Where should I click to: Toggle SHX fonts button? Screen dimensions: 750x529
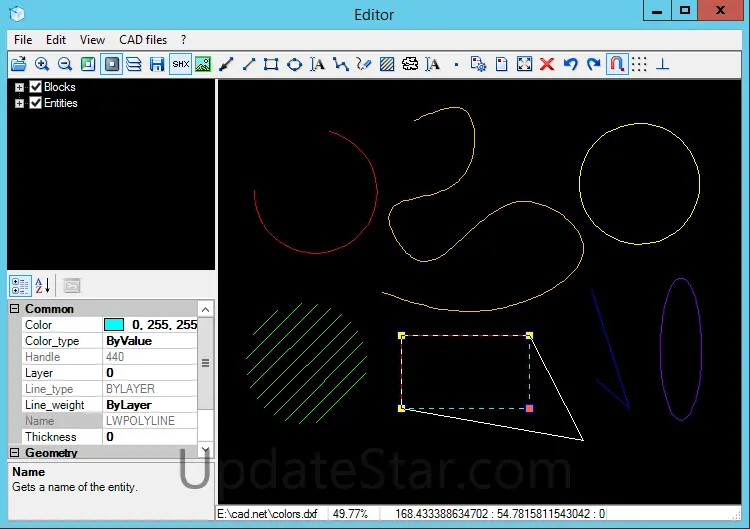[181, 64]
